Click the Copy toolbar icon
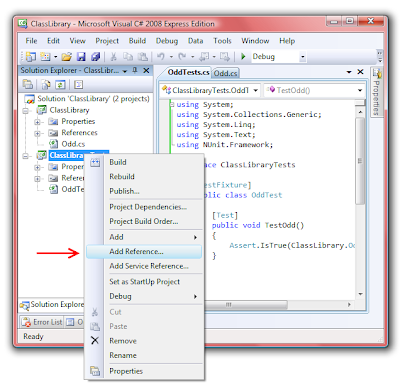The height and width of the screenshot is (390, 400). point(128,57)
